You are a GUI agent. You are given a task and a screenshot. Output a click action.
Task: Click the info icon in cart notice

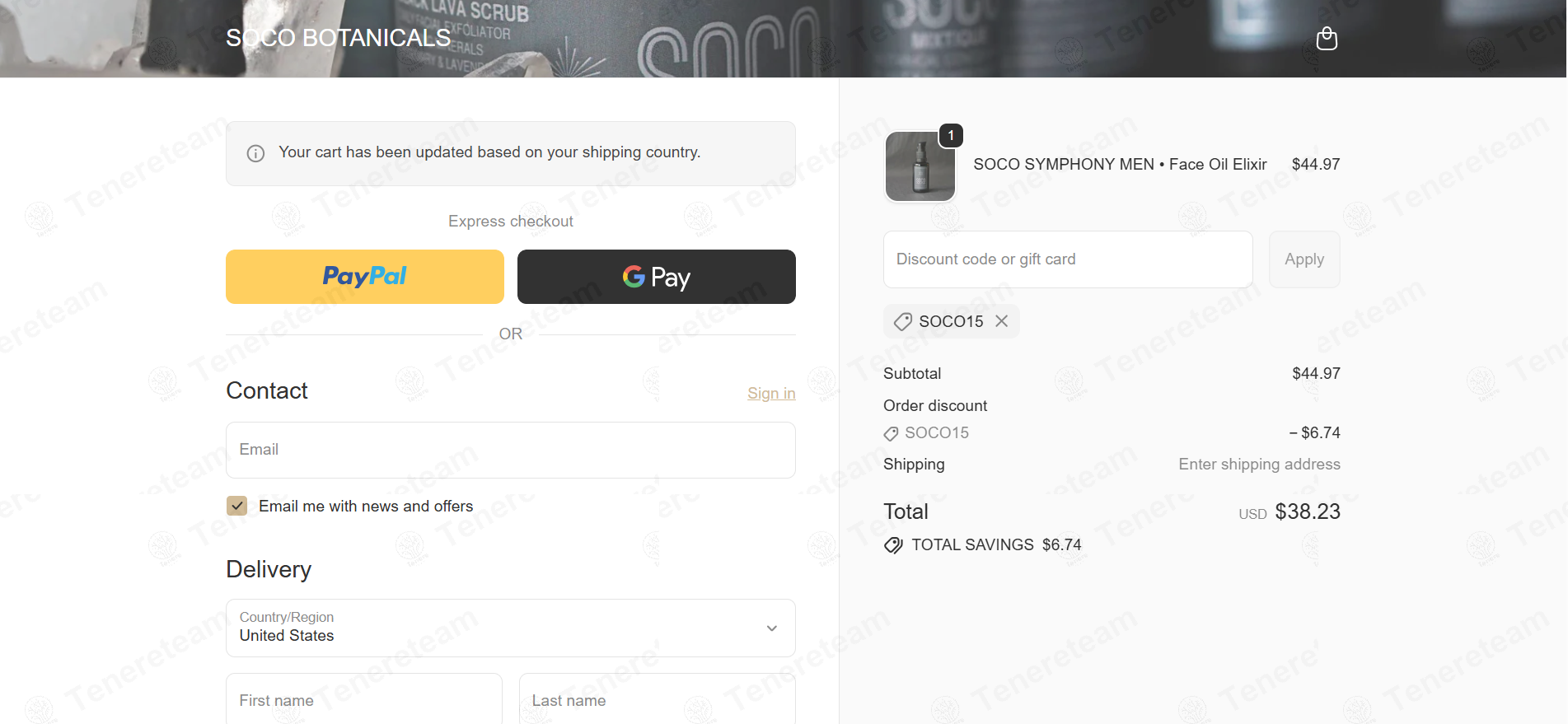click(256, 153)
